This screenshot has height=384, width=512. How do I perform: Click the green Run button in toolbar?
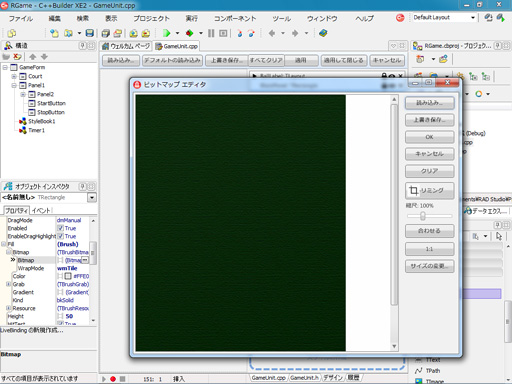[167, 33]
